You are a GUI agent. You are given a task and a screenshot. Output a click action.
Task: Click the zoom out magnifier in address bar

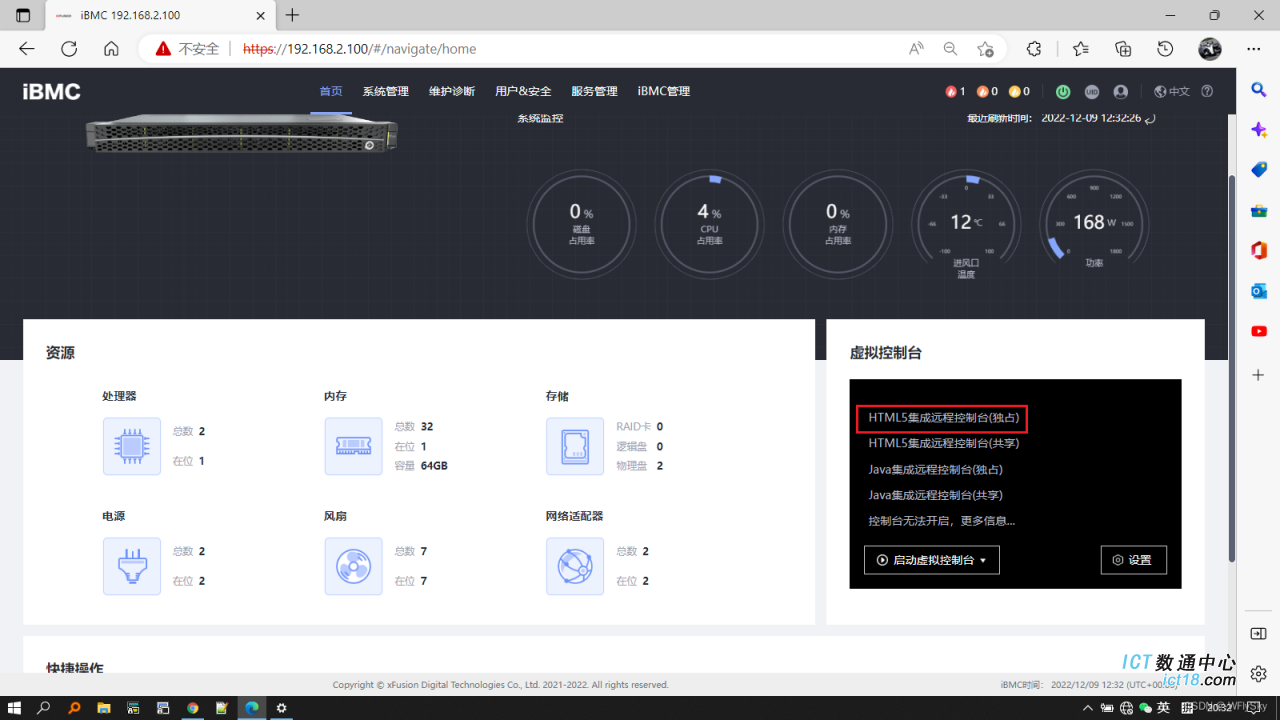click(x=950, y=49)
